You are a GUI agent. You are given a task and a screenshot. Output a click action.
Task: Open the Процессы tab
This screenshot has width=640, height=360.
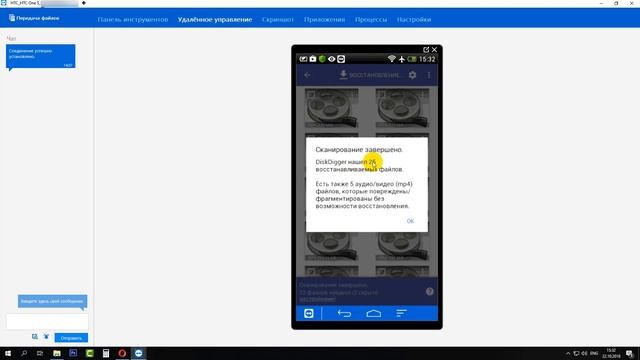pyautogui.click(x=371, y=20)
